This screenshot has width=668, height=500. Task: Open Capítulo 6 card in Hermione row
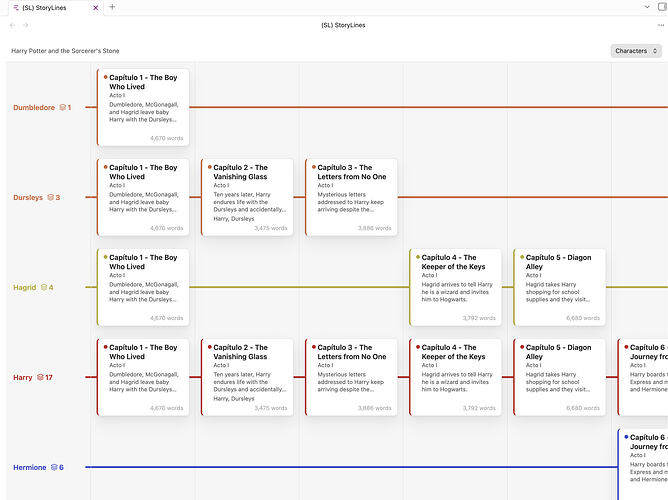coord(643,464)
